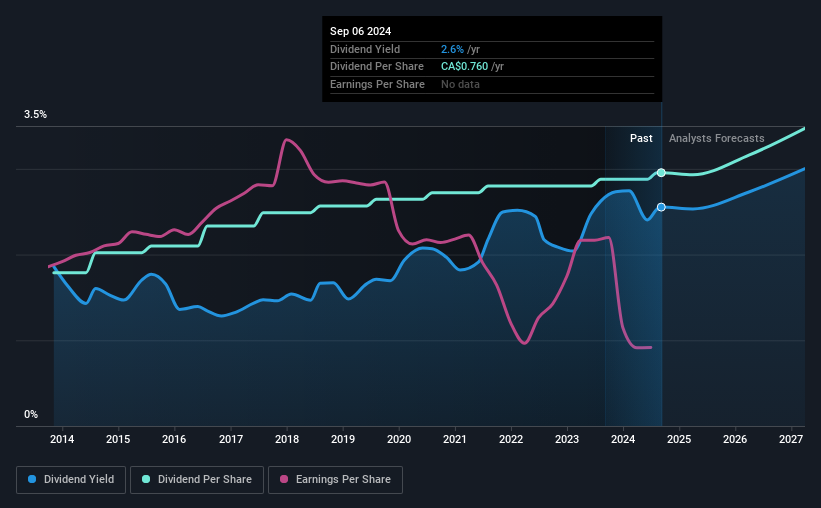Toggle the Earnings Per Share legend button
821x508 pixels.
(335, 480)
